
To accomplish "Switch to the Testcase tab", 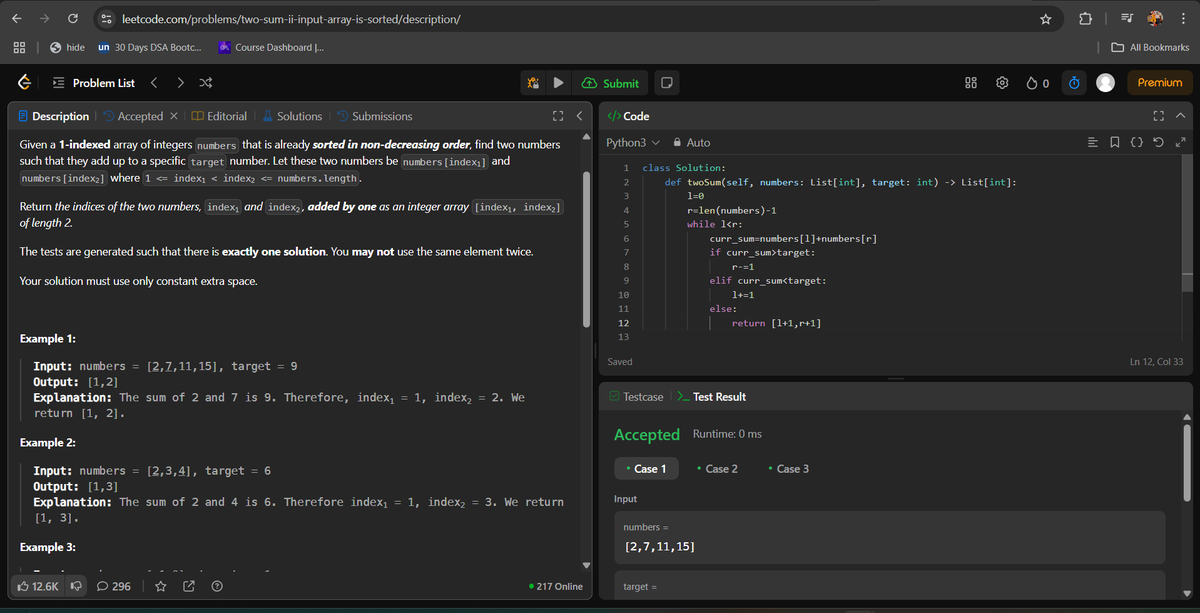I will tap(636, 397).
